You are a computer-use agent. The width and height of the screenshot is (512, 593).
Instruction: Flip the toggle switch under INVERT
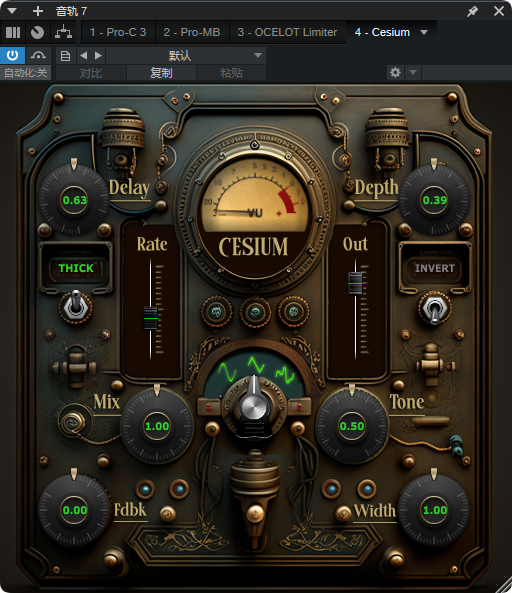(x=434, y=308)
